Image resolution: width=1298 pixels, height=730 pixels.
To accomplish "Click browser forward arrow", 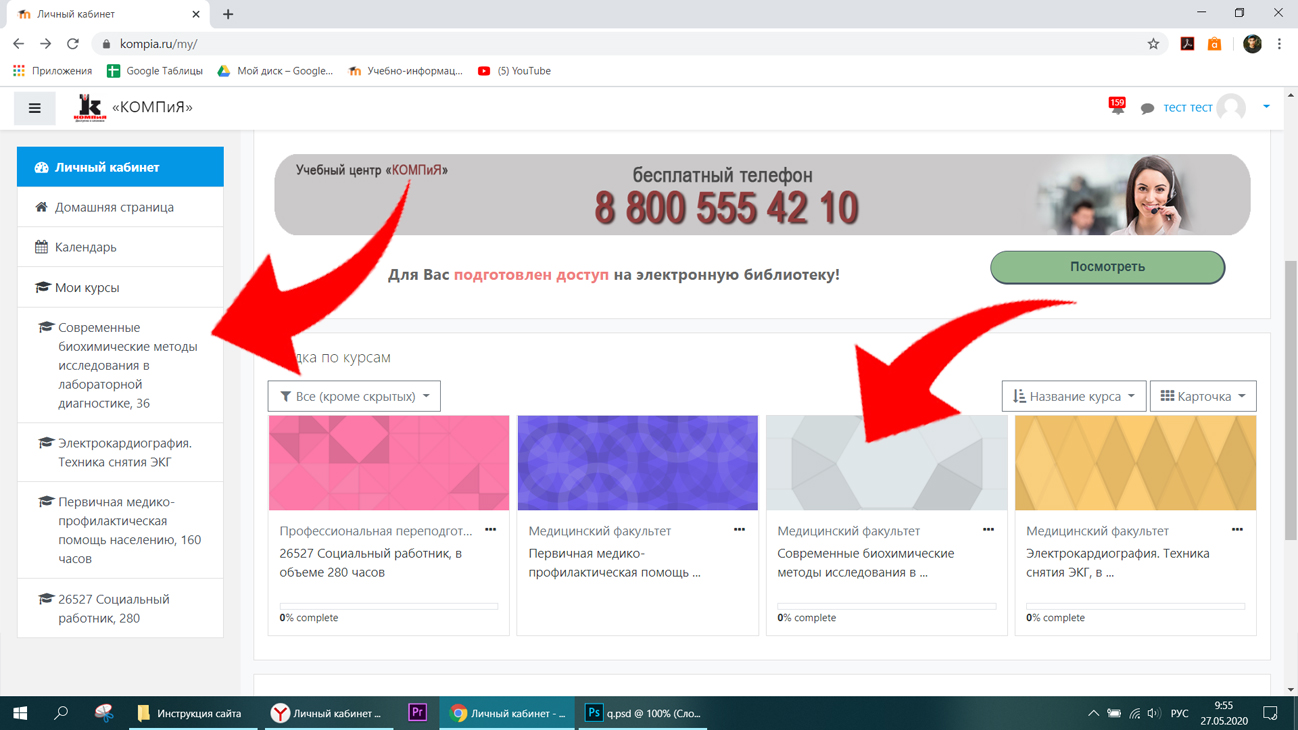I will [45, 44].
